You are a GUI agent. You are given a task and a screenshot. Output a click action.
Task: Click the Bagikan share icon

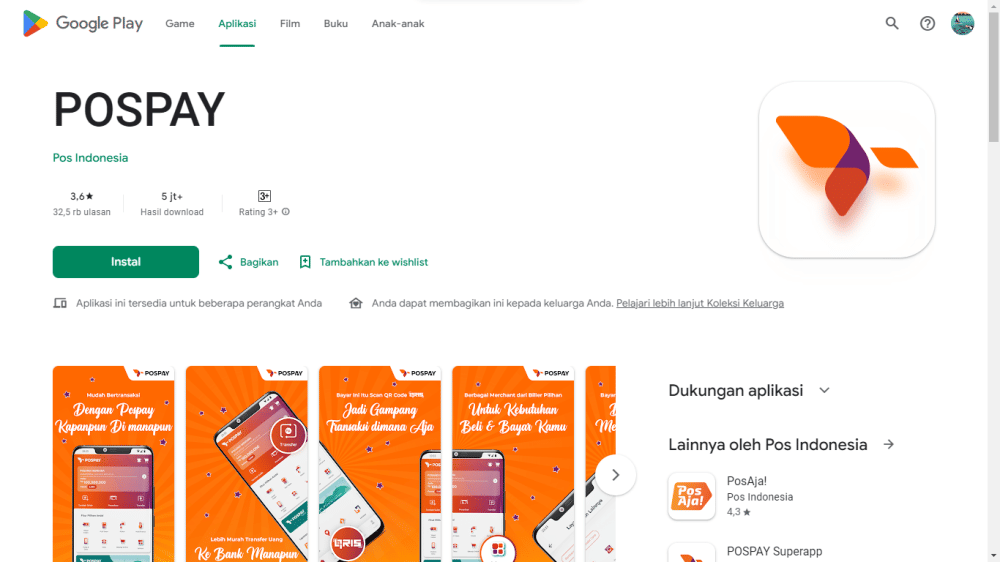click(x=225, y=262)
